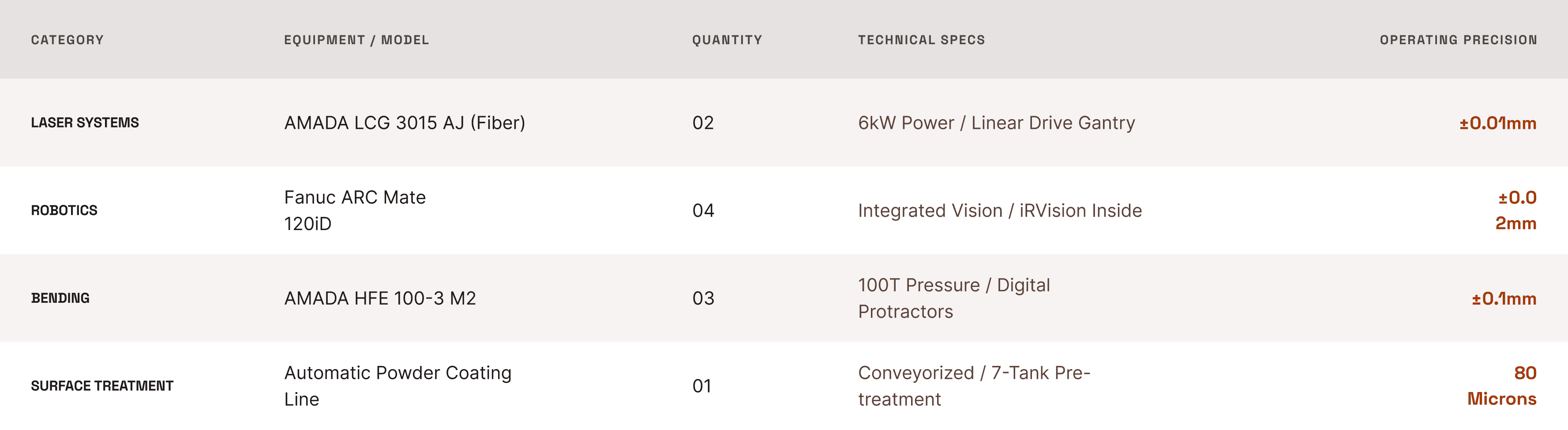Click Automatic Powder Coating Line entry
The height and width of the screenshot is (430, 1568).
pyautogui.click(x=398, y=385)
